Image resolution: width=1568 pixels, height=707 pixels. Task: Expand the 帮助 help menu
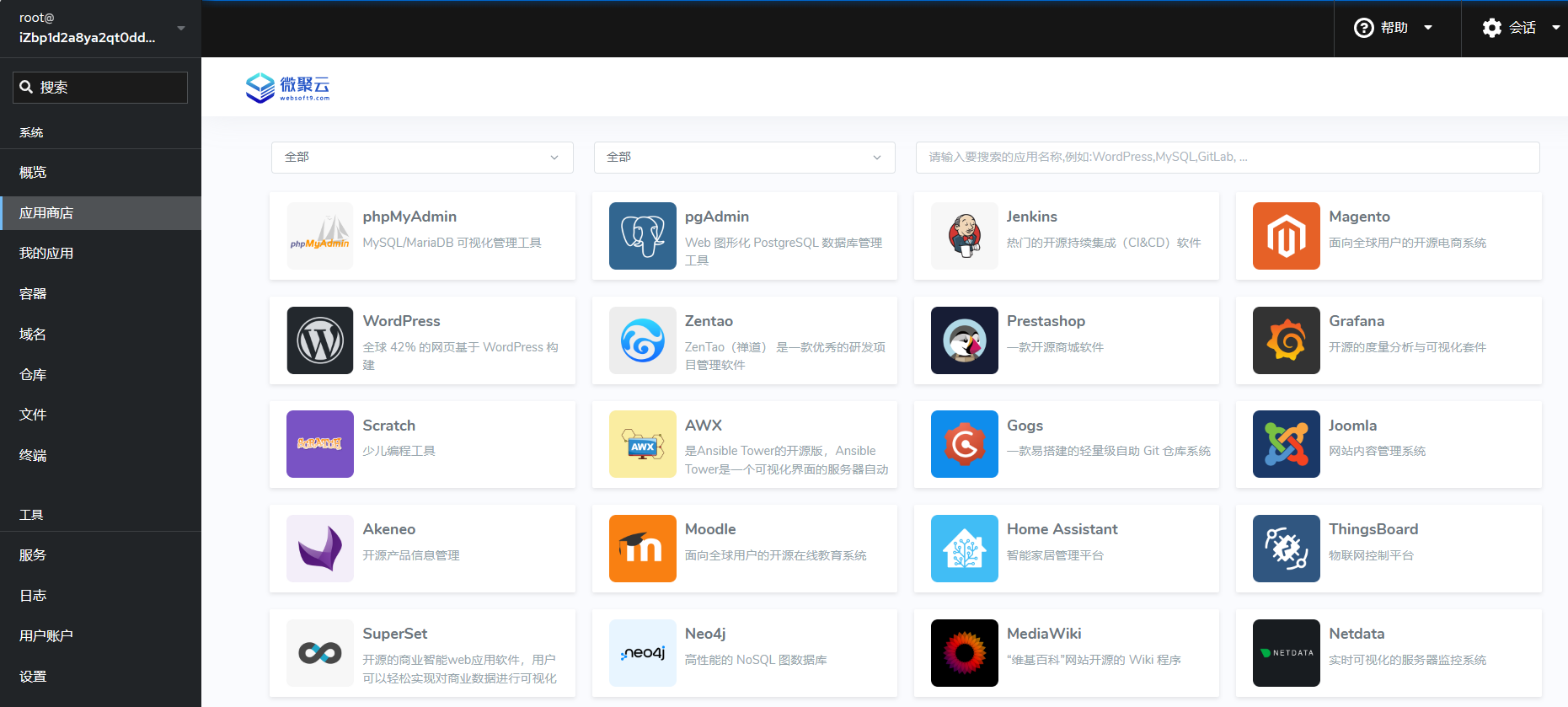(1394, 28)
